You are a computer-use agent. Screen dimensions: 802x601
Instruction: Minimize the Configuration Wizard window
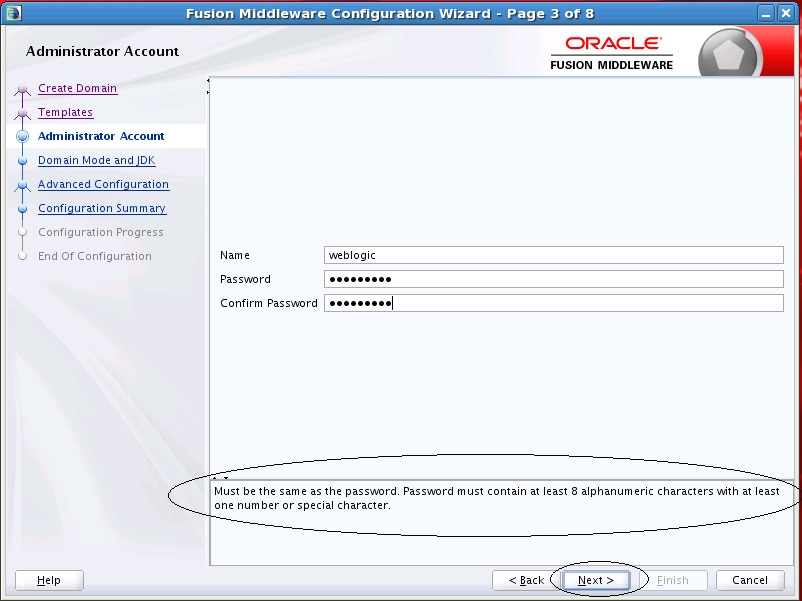point(766,13)
